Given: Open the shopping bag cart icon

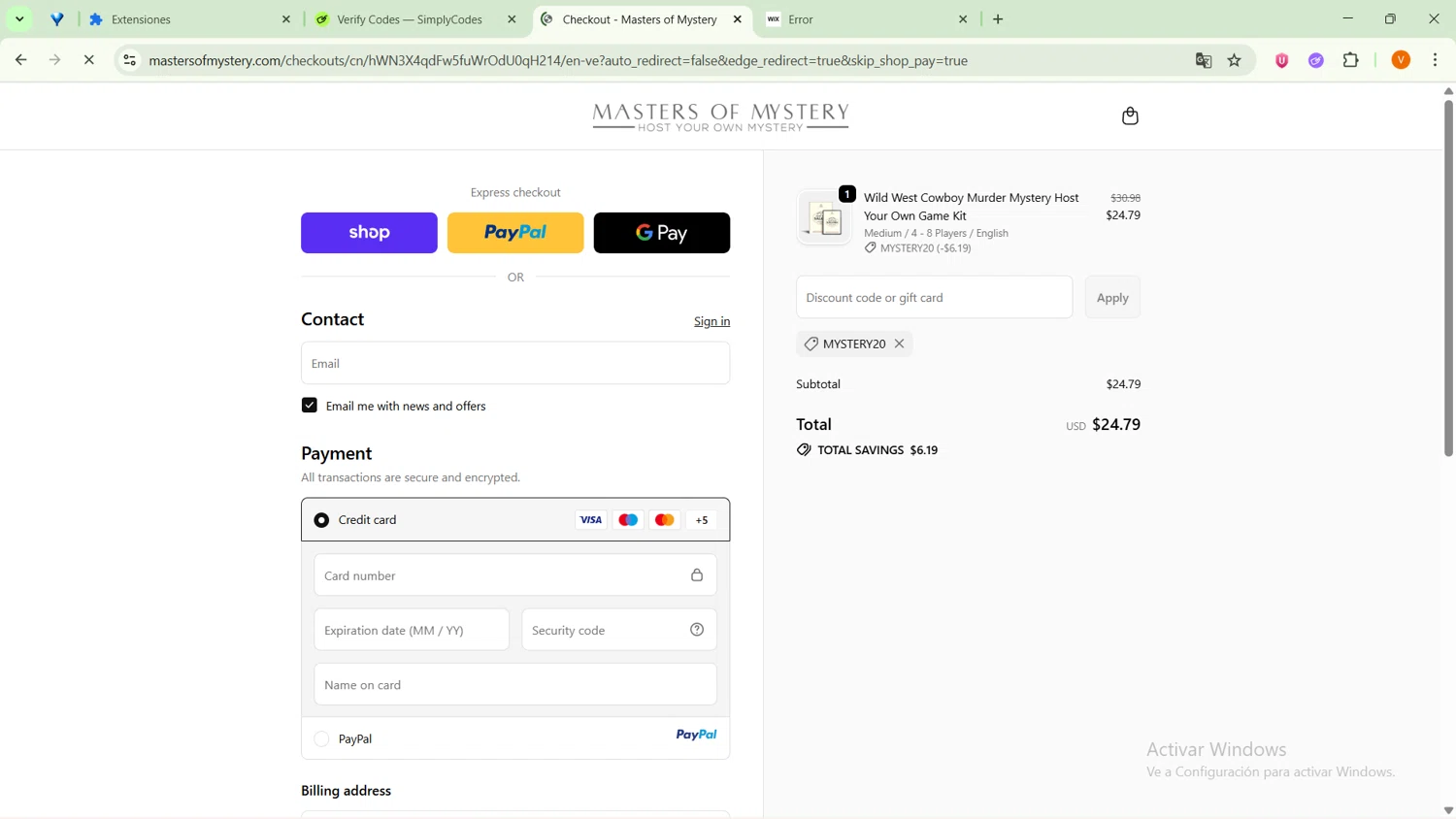Looking at the screenshot, I should pyautogui.click(x=1130, y=116).
